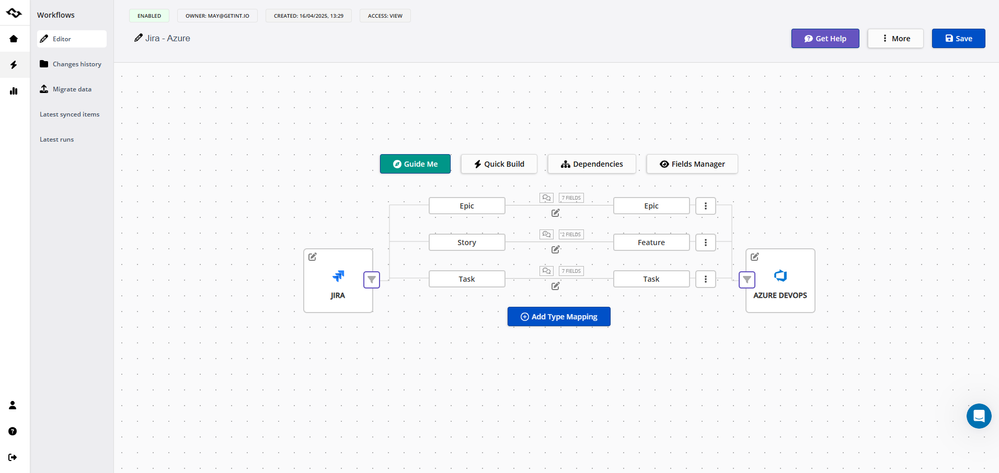This screenshot has height=473, width=999.
Task: Edit the JIRA connection via its pencil icon
Action: pyautogui.click(x=312, y=257)
